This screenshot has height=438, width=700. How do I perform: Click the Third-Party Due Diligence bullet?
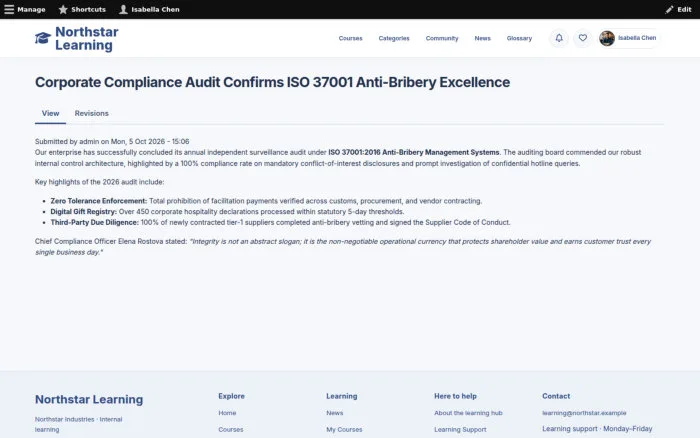pos(280,222)
